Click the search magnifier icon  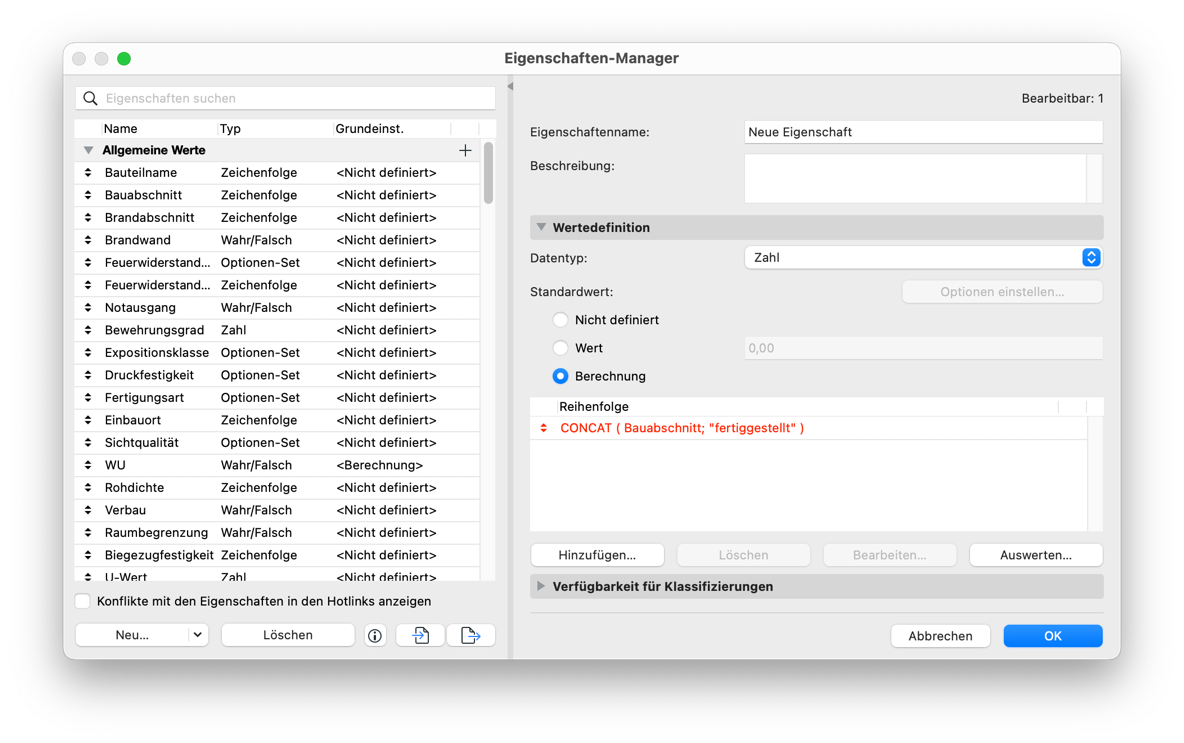pyautogui.click(x=91, y=98)
